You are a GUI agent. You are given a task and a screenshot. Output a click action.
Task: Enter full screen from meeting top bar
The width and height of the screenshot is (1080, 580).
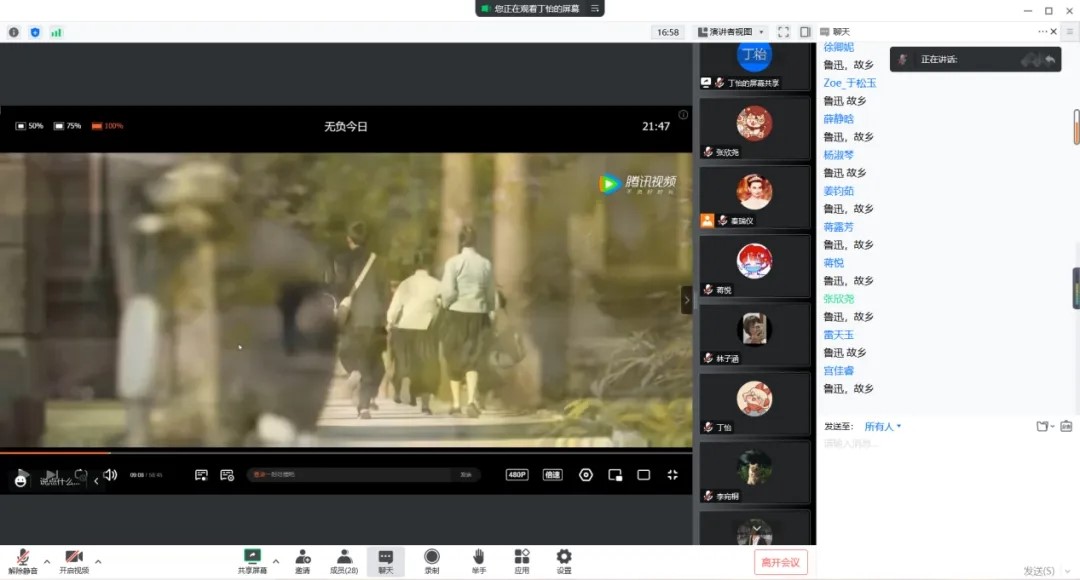(783, 32)
